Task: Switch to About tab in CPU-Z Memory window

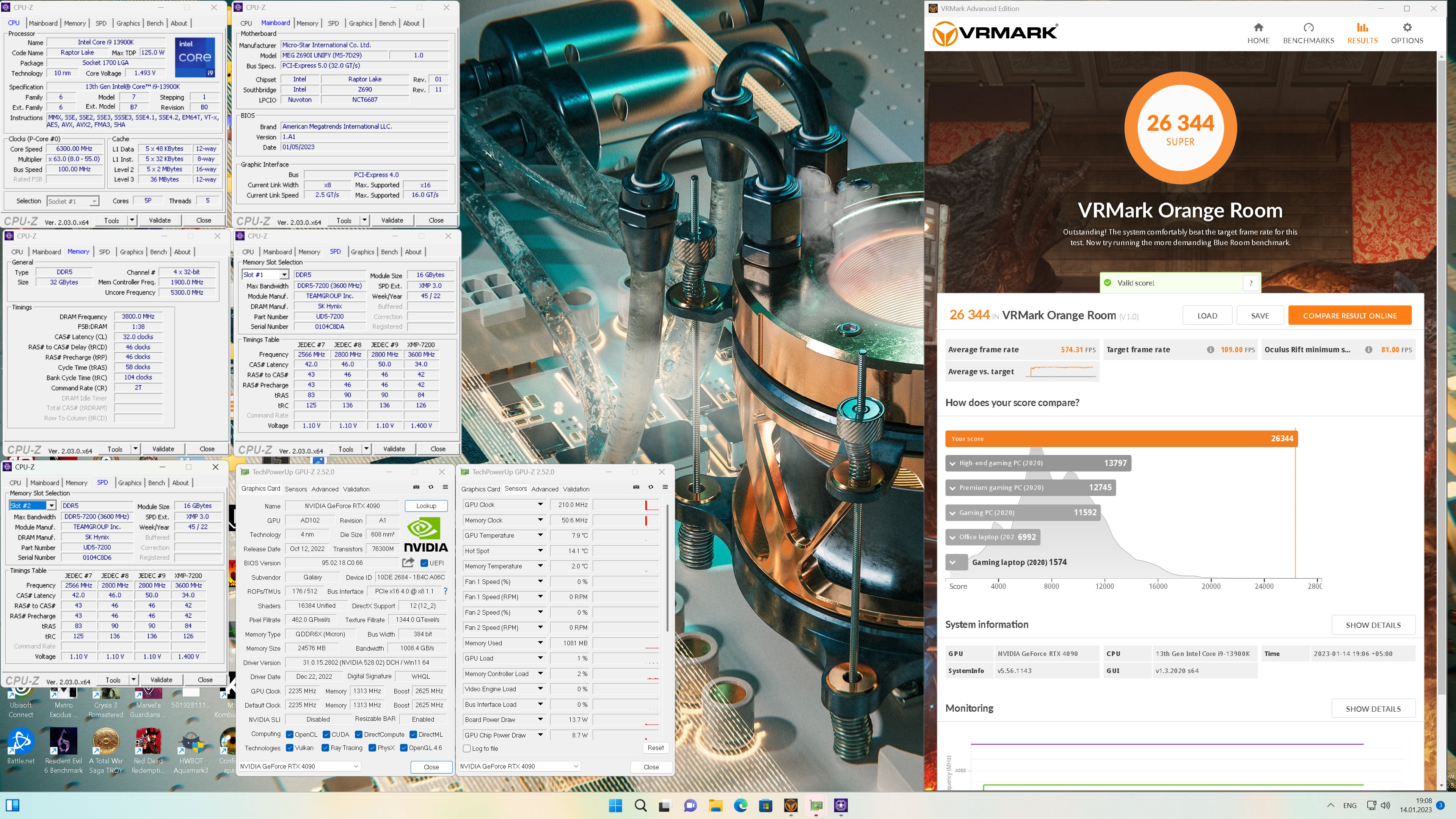Action: pos(182,252)
